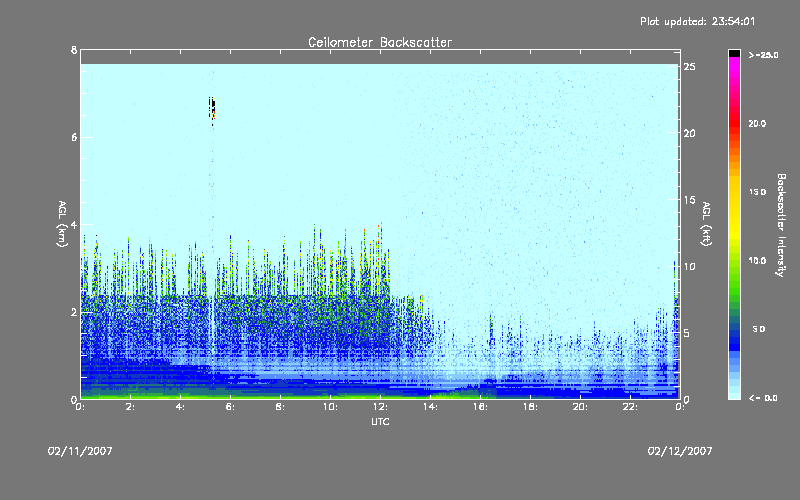
Task: Click the 6 km tick label on left axis
Action: tap(74, 137)
